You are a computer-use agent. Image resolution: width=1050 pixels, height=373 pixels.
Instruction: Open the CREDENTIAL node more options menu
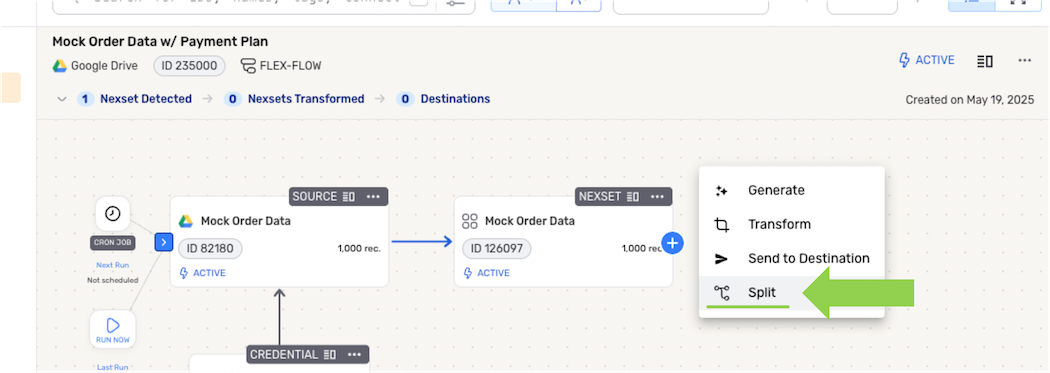[x=355, y=354]
